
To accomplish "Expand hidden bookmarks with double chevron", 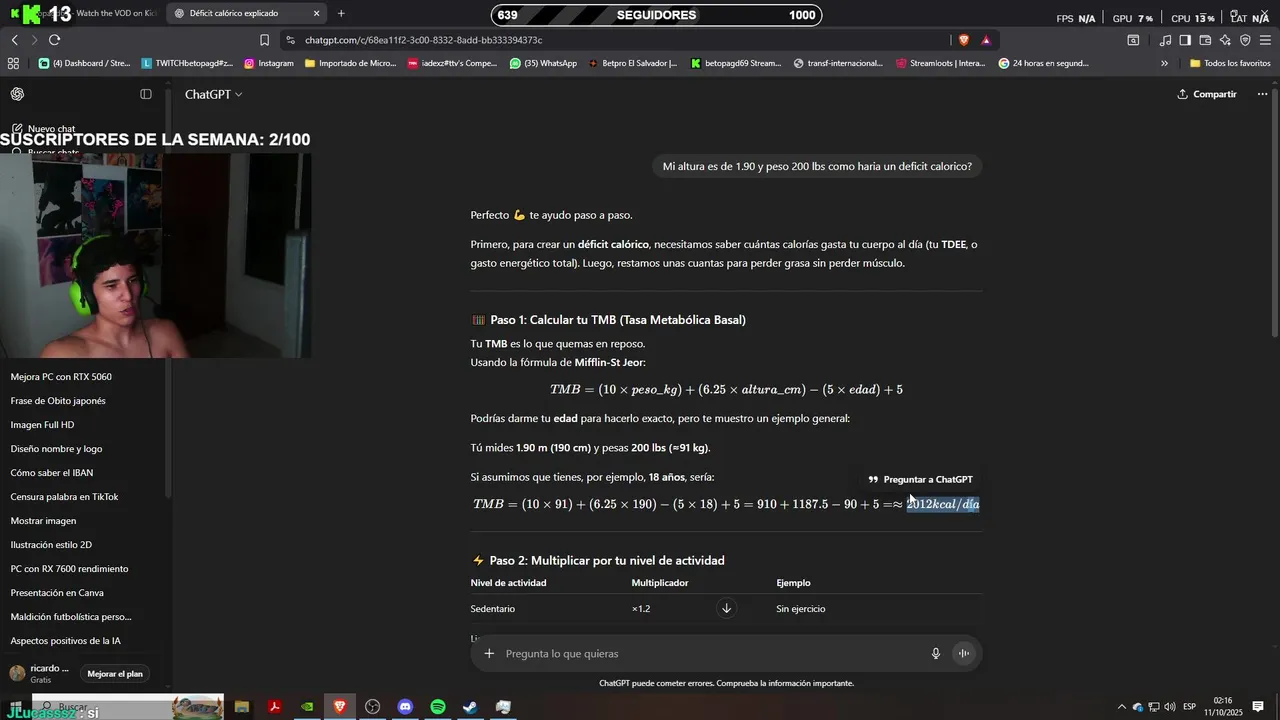I will 1164,63.
